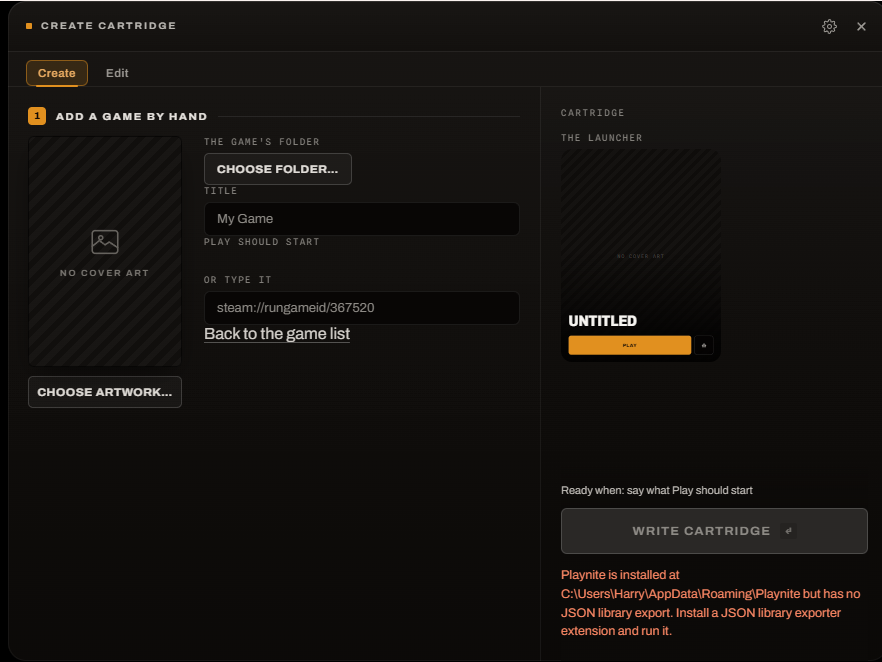Click the Choose Artwork button

pos(105,392)
